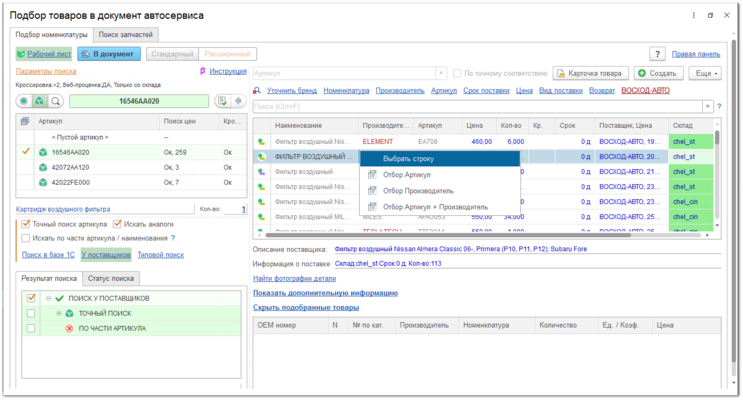Image resolution: width=743 pixels, height=400 pixels.
Task: Switch to the Поиск запчастей tab
Action: click(x=126, y=35)
